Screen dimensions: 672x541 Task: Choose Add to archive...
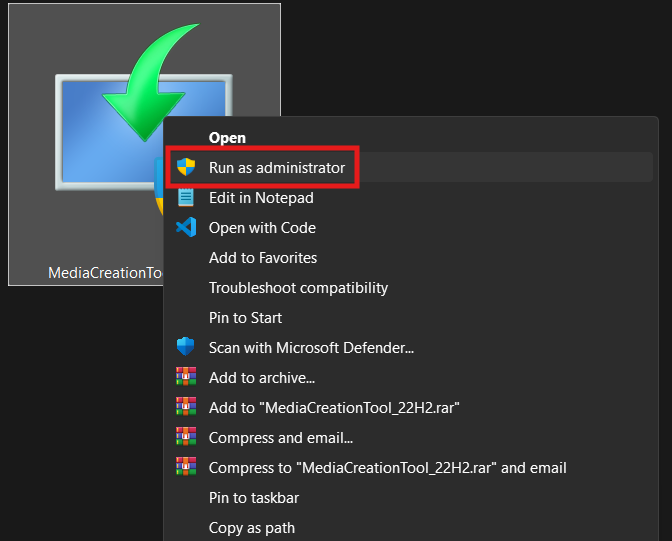pos(409,378)
